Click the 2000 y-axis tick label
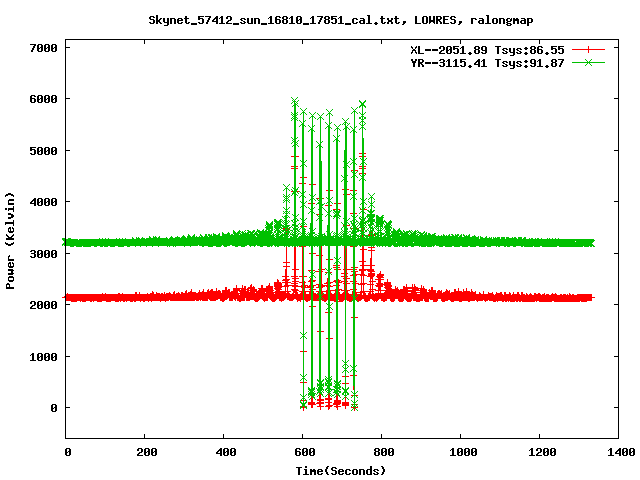Viewport: 640px width, 480px height. (43, 305)
